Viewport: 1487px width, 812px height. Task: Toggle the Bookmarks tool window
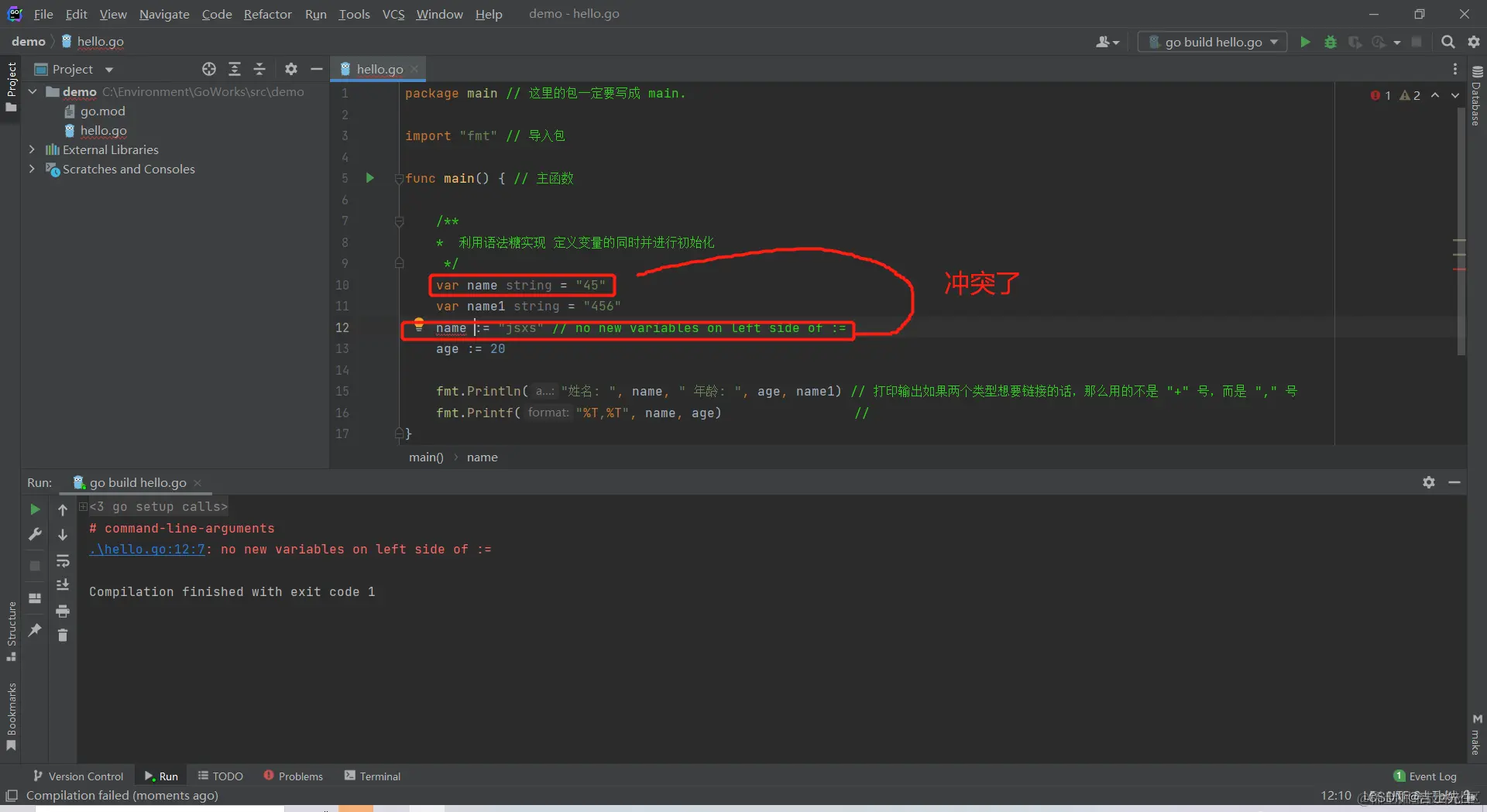coord(11,717)
